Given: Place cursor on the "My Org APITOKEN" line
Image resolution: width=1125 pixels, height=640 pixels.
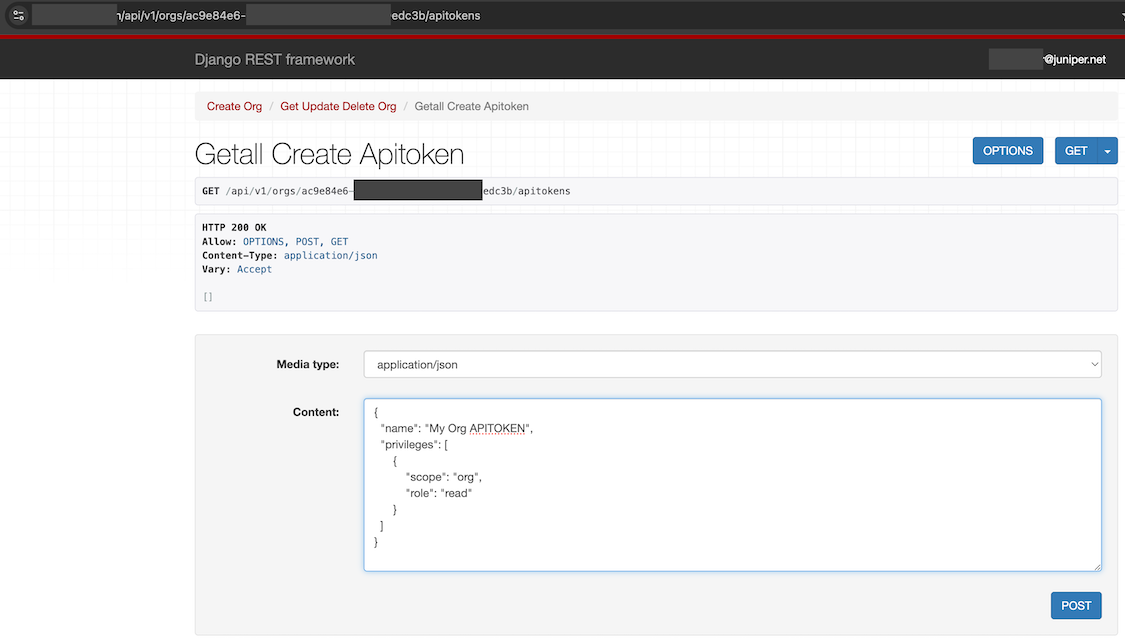Looking at the screenshot, I should click(x=456, y=428).
